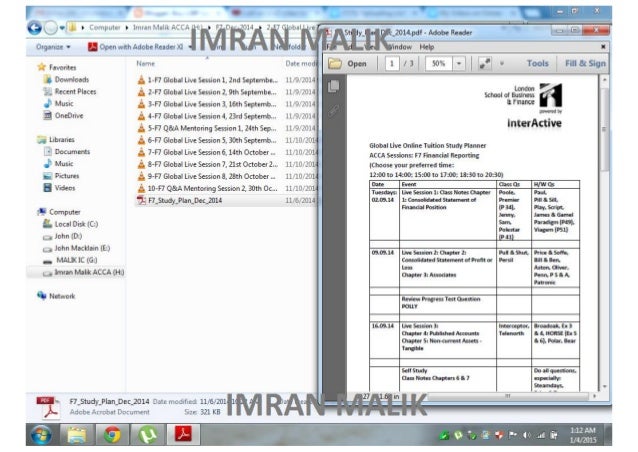Open the zoom level dropdown arrow

click(459, 64)
